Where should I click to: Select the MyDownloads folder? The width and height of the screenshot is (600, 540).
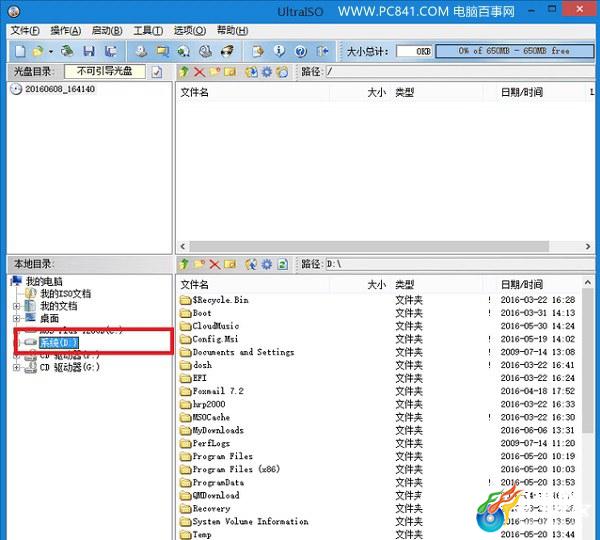(x=212, y=430)
